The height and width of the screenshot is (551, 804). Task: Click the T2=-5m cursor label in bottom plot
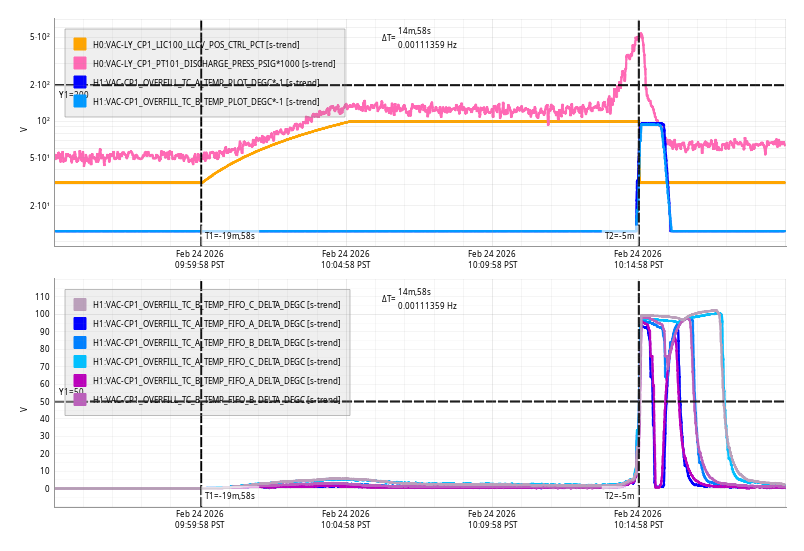coord(619,495)
